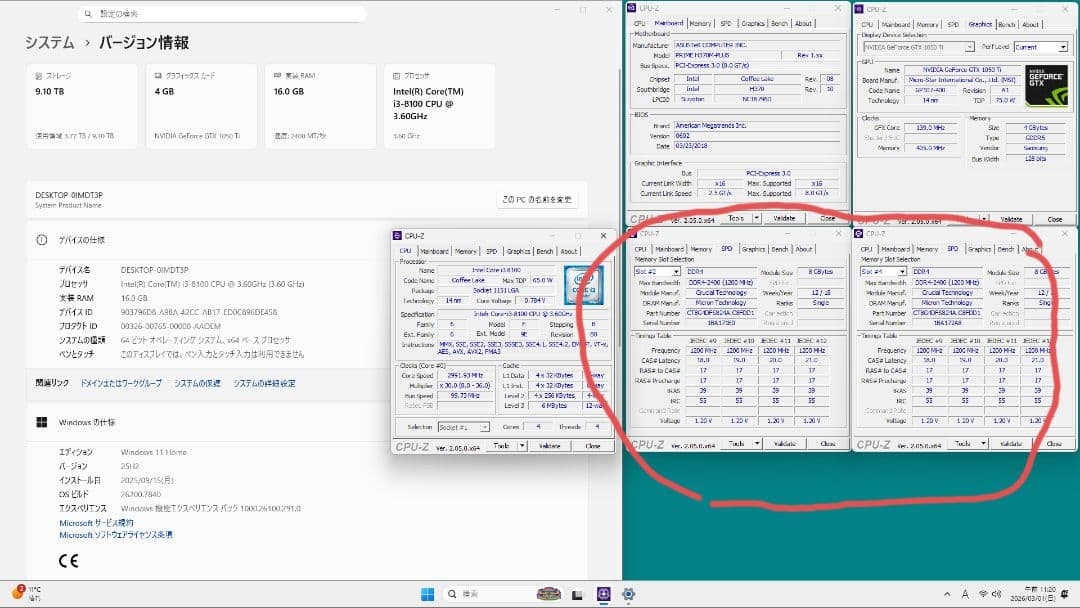
Task: Click the 'American Megatrends Inc.' BIOS brand value
Action: 758,126
